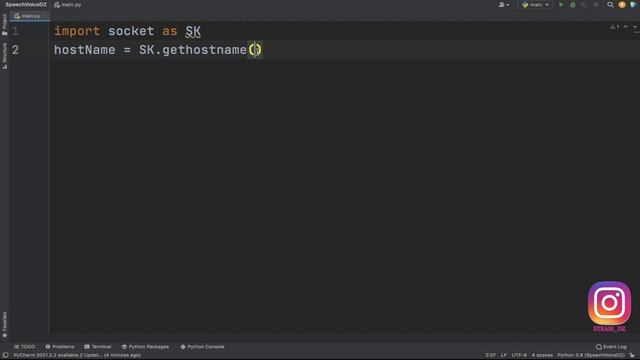
Task: Run the main configuration with the green play icon
Action: click(561, 5)
